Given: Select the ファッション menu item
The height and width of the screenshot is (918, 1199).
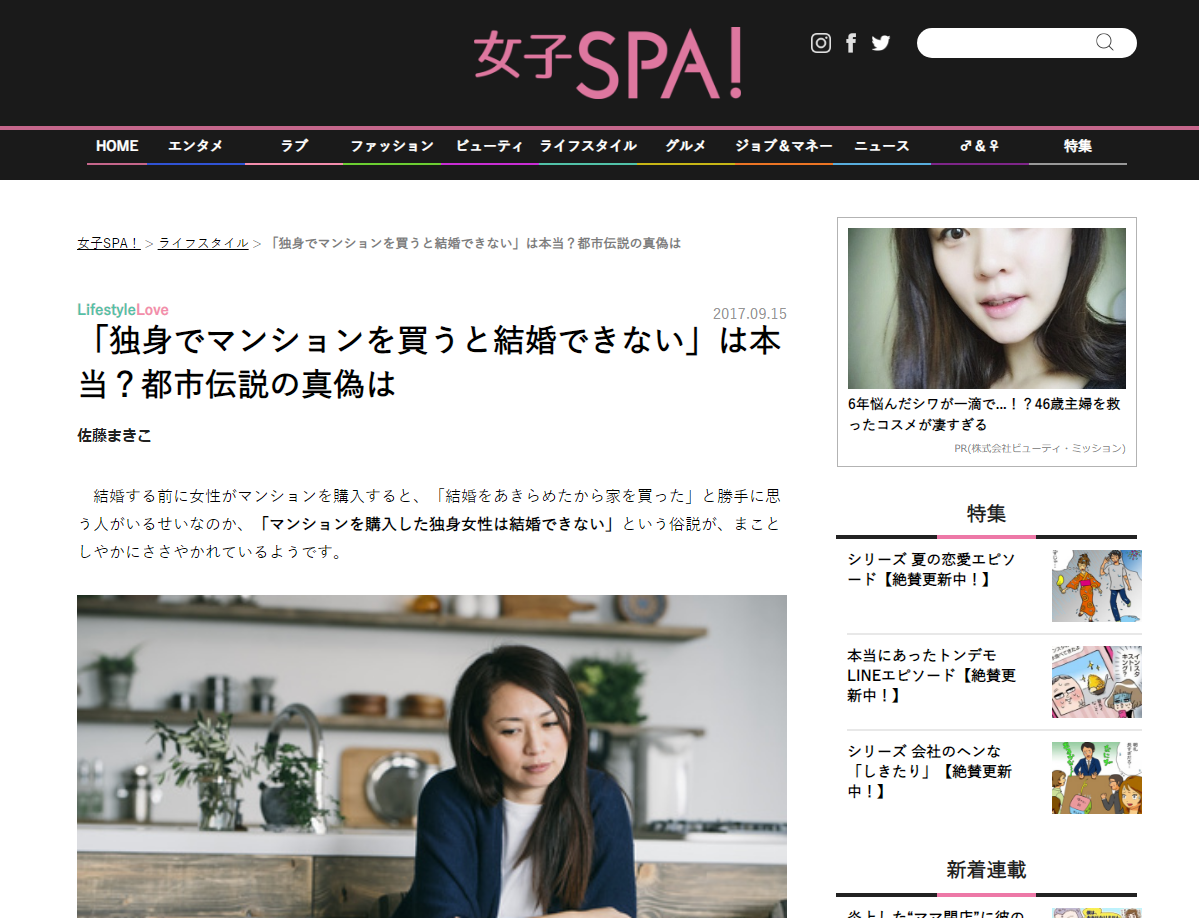Looking at the screenshot, I should [392, 145].
